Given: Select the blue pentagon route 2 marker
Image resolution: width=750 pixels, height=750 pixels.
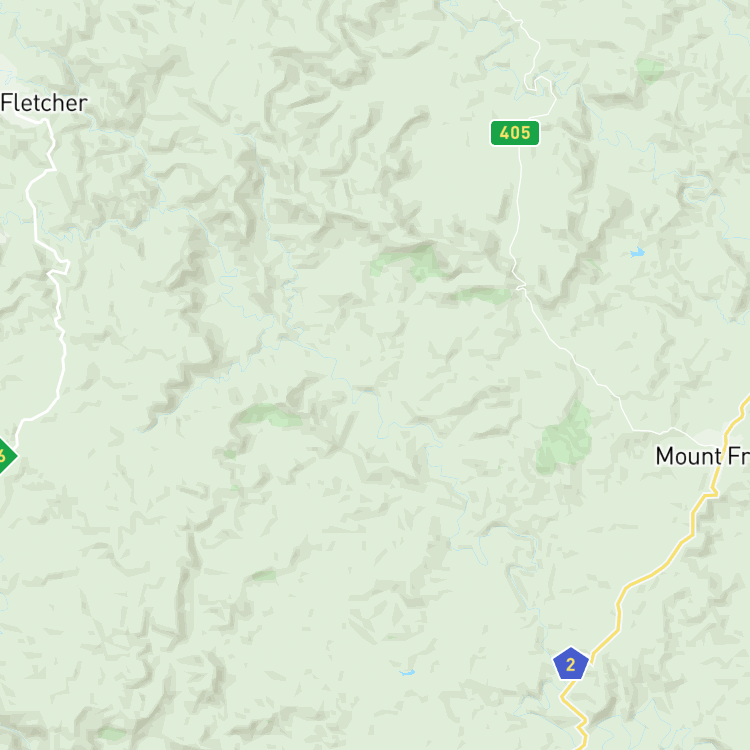Looking at the screenshot, I should coord(570,663).
